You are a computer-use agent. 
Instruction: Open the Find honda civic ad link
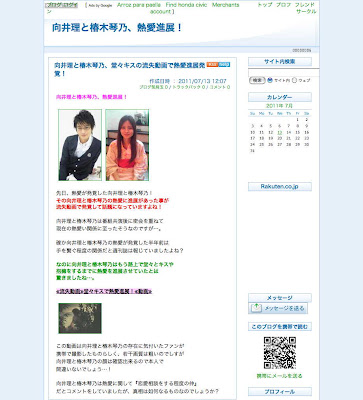(x=186, y=5)
